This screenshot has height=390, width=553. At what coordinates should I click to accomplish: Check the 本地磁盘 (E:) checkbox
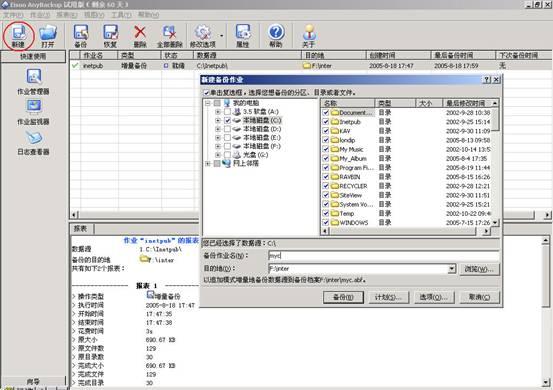227,138
